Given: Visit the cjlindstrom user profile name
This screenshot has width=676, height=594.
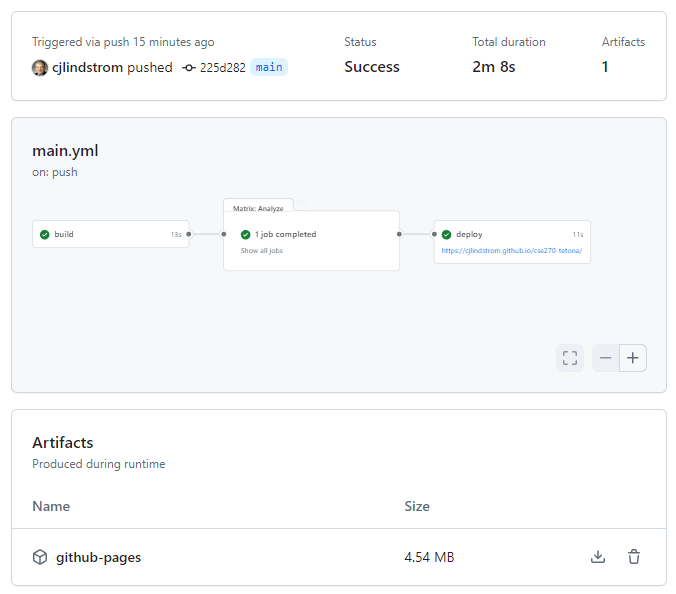Looking at the screenshot, I should point(87,68).
